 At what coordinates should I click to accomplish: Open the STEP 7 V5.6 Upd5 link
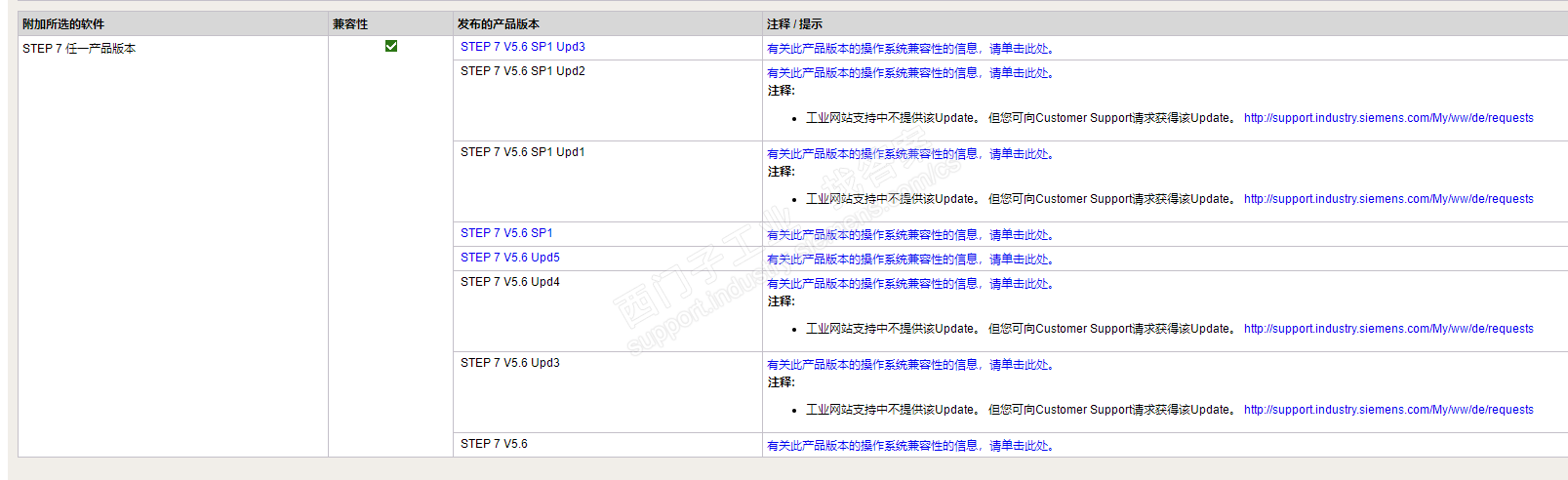510,258
